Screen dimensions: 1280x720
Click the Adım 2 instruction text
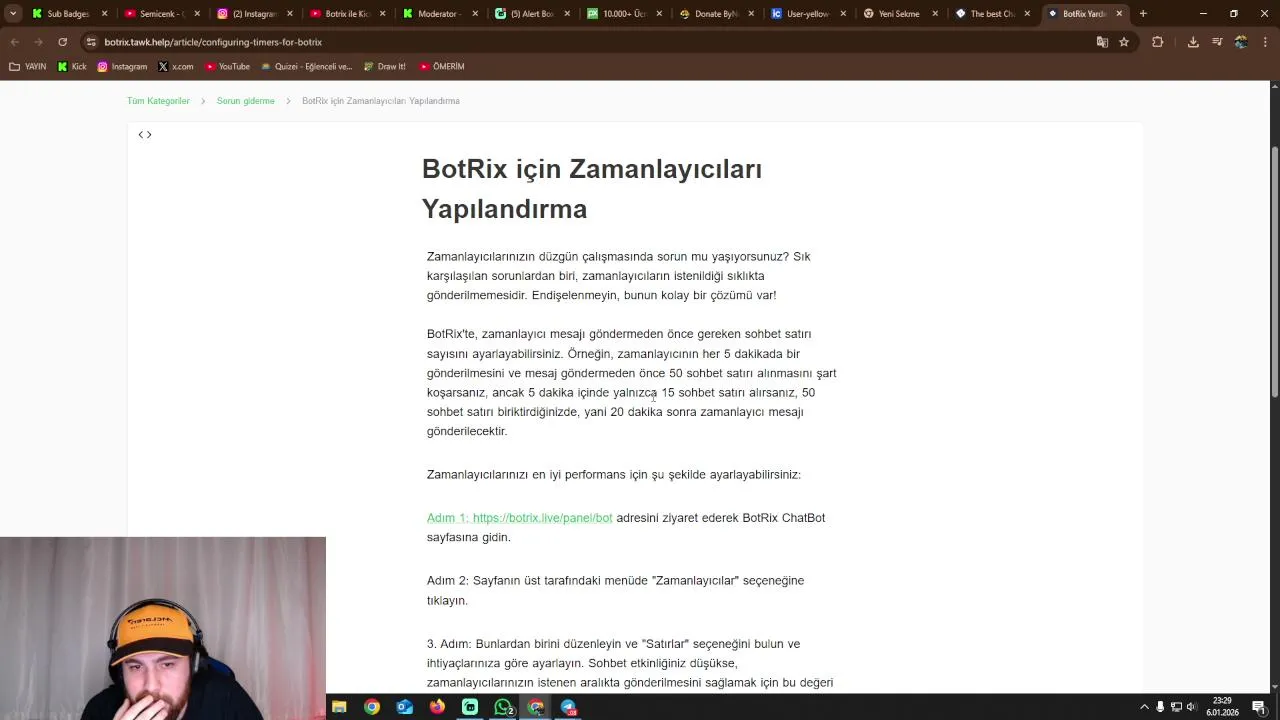click(615, 590)
